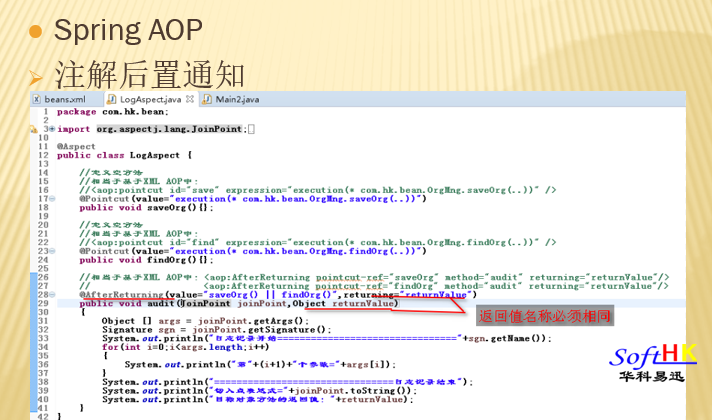Collapse the @AfterReturning method at line 28
Screen dimensions: 712x420
pyautogui.click(x=52, y=294)
